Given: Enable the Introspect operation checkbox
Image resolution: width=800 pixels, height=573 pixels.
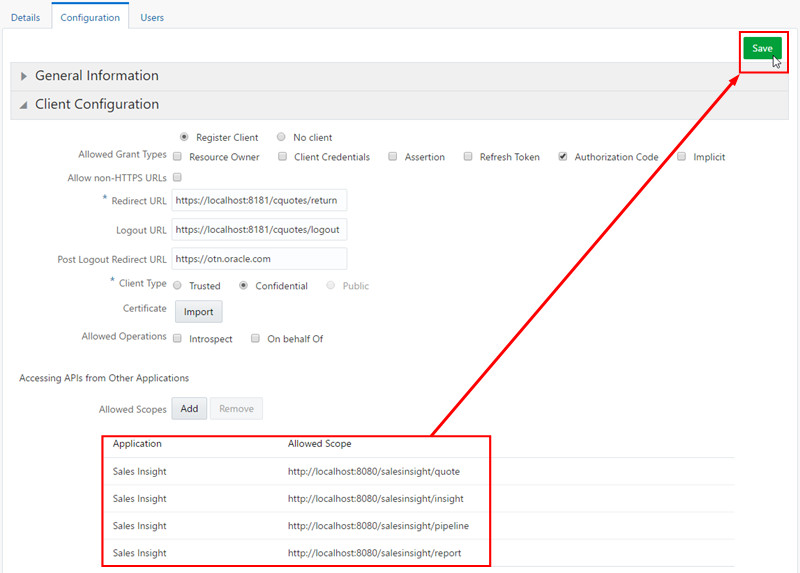Looking at the screenshot, I should [177, 338].
